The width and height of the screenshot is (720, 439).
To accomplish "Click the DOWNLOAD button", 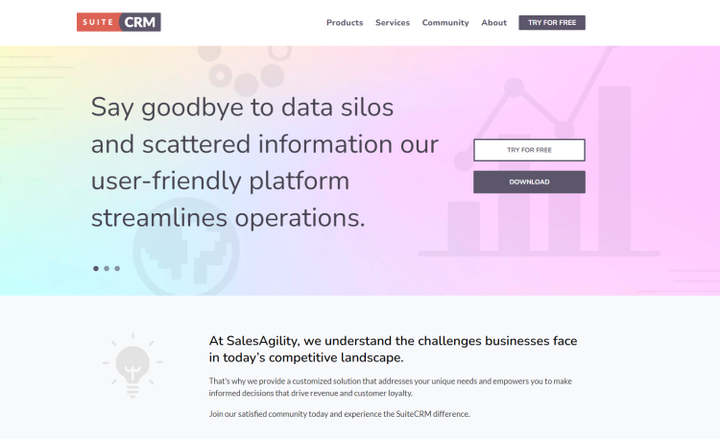I will (529, 182).
